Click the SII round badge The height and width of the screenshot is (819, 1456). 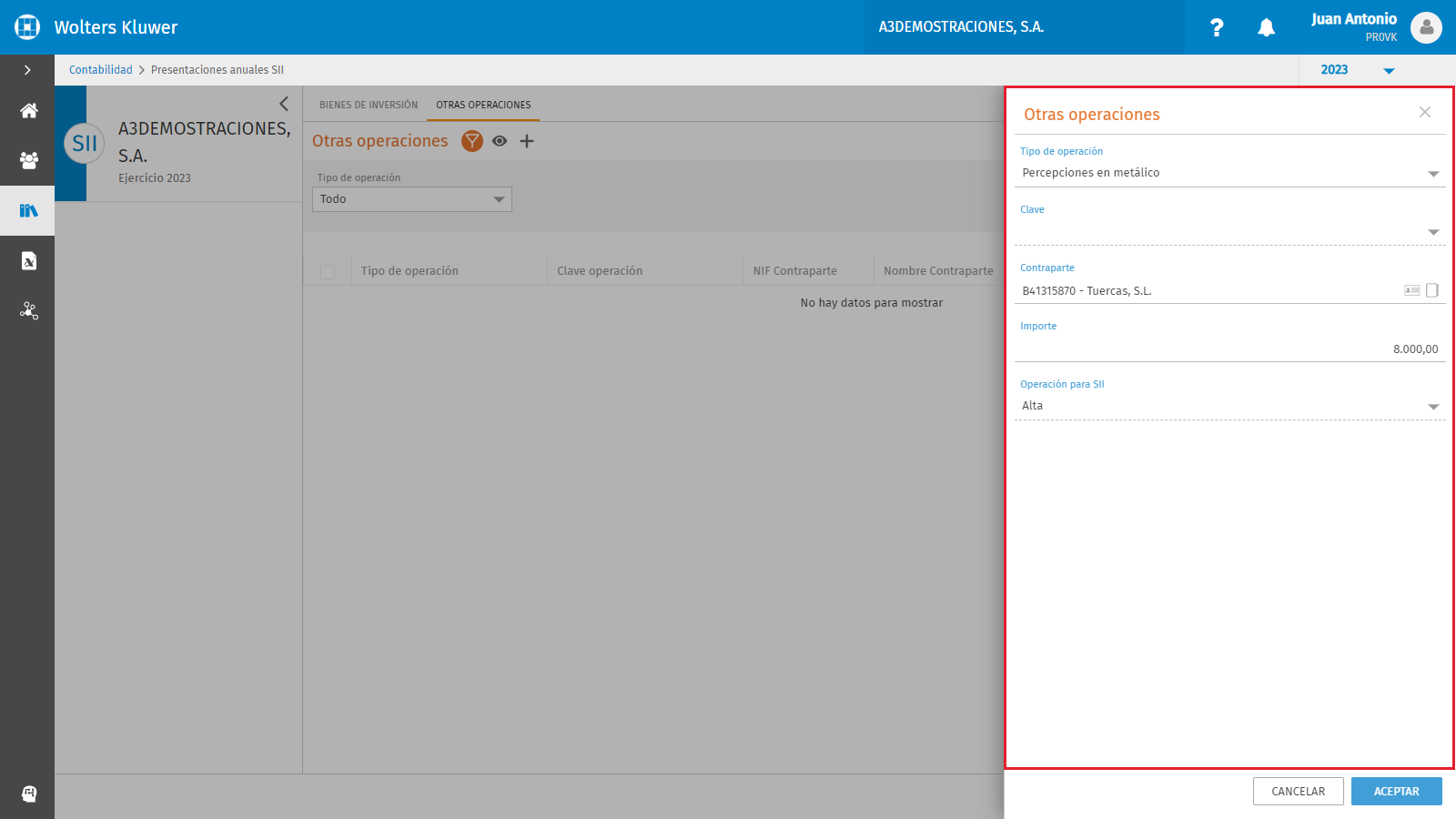click(x=85, y=143)
